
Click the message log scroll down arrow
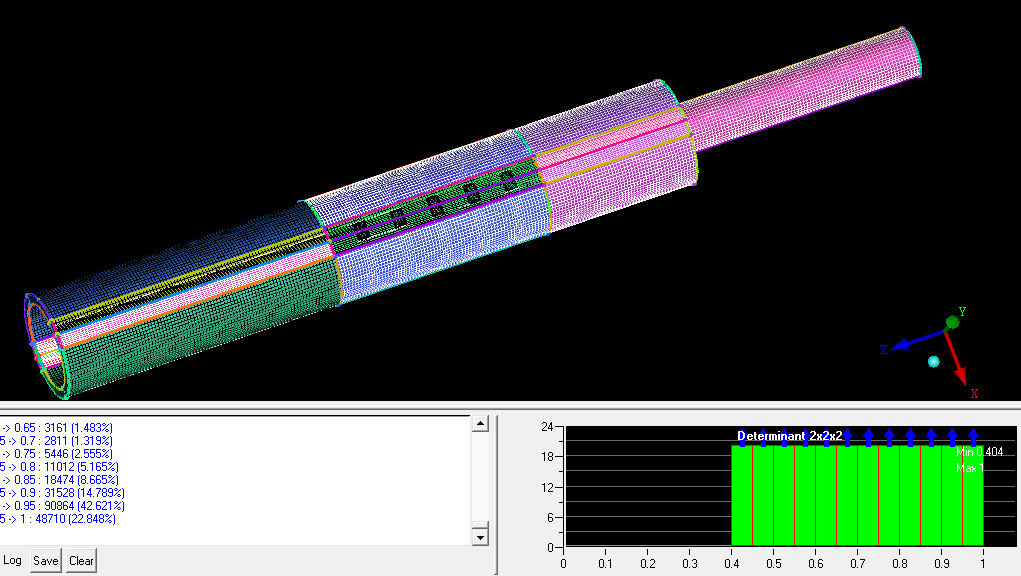pyautogui.click(x=480, y=538)
